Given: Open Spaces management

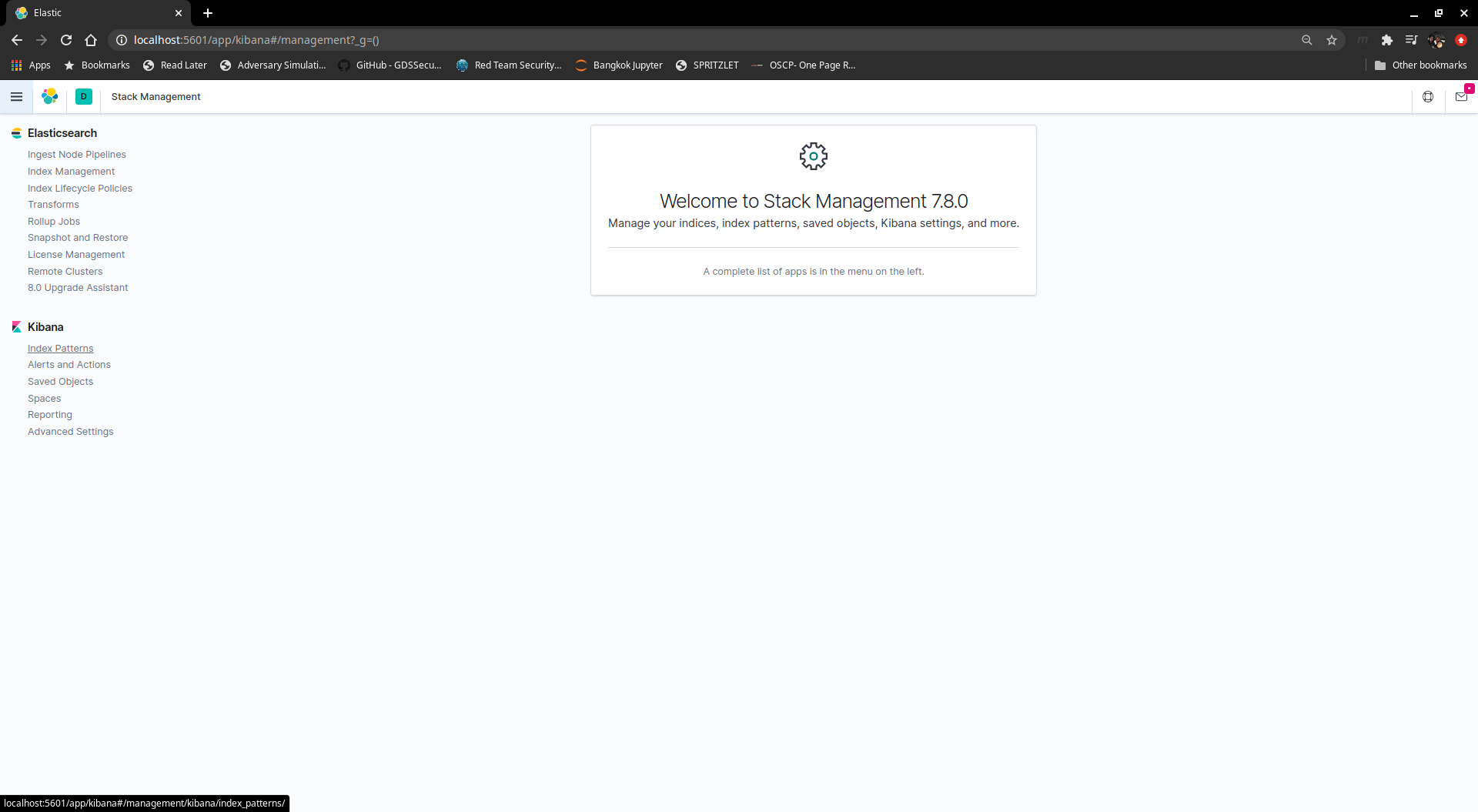Looking at the screenshot, I should [44, 399].
